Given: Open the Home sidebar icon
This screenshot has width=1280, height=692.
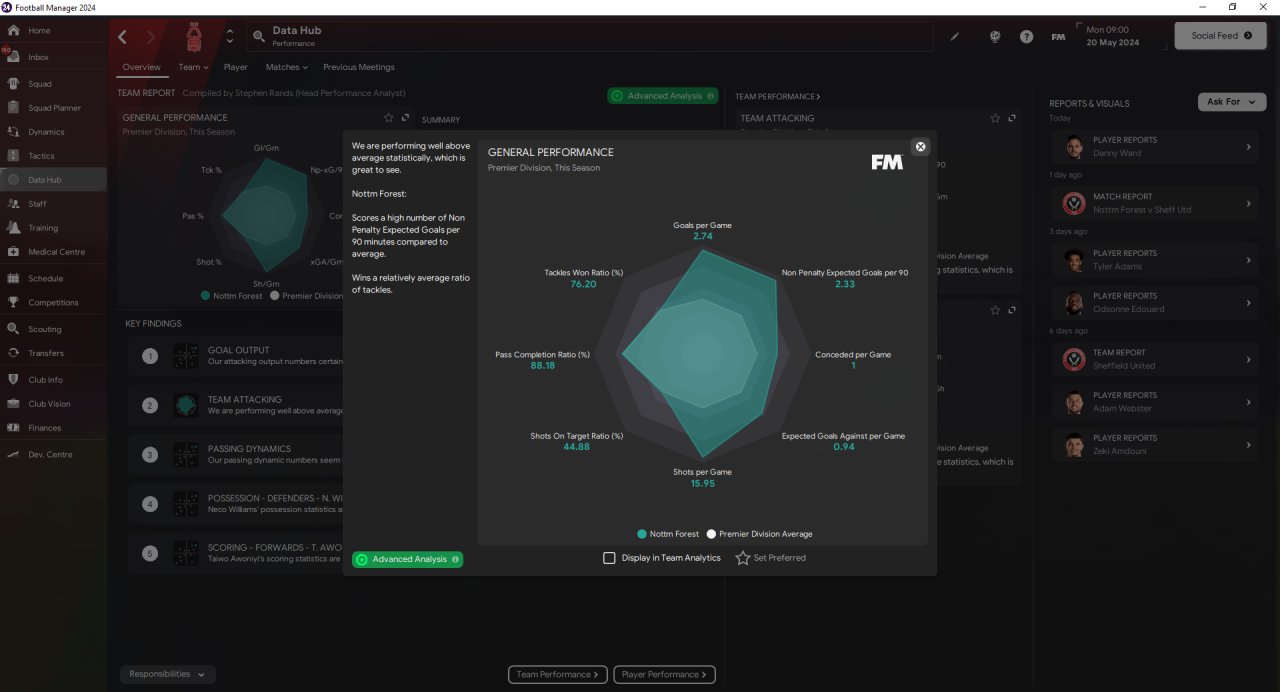Looking at the screenshot, I should click(x=13, y=31).
